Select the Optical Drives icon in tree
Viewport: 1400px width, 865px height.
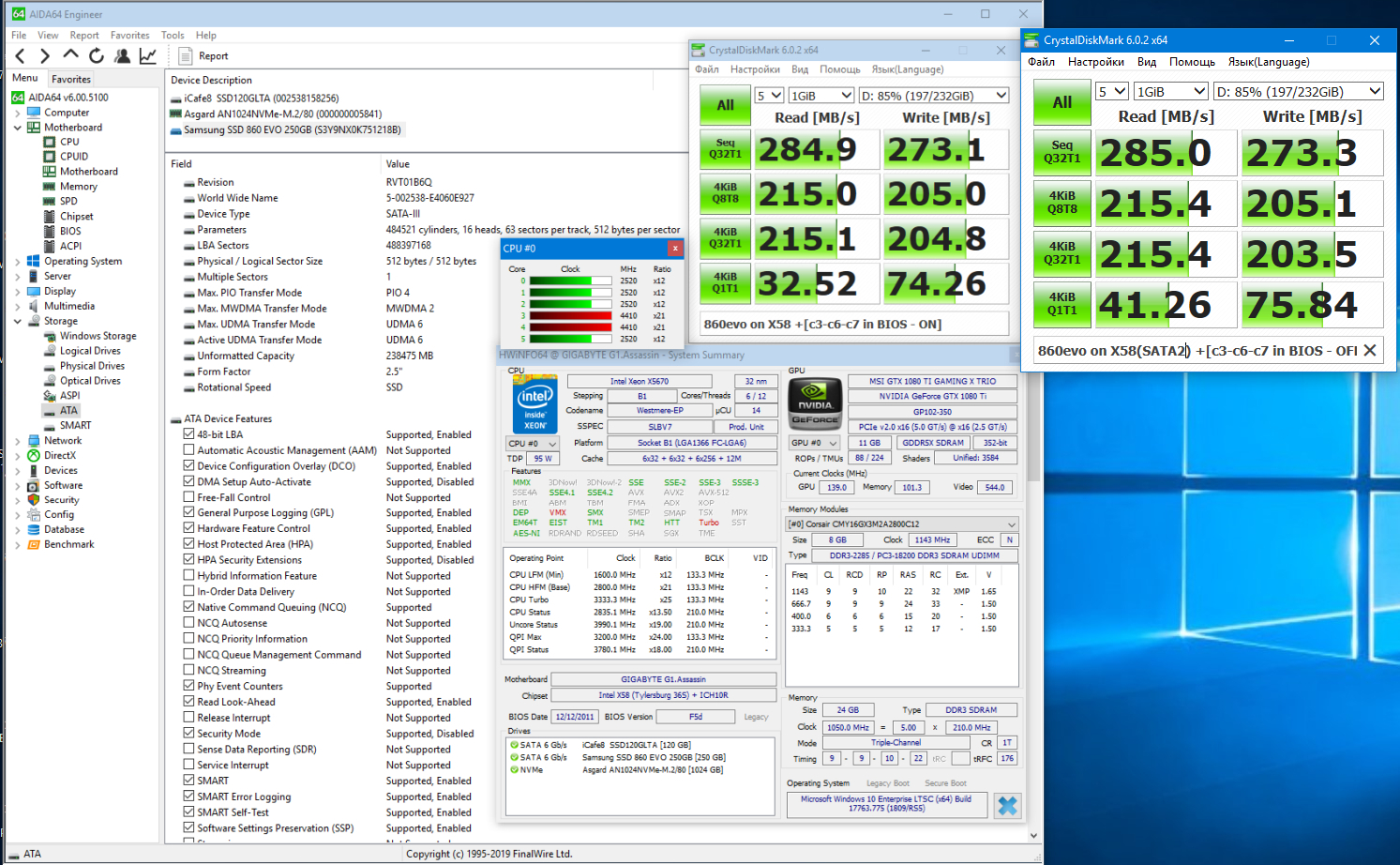50,381
